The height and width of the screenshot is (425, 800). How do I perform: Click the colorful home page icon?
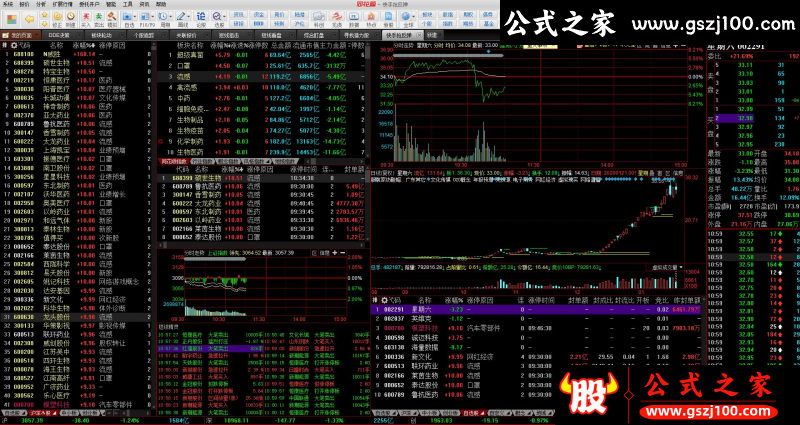(12, 19)
